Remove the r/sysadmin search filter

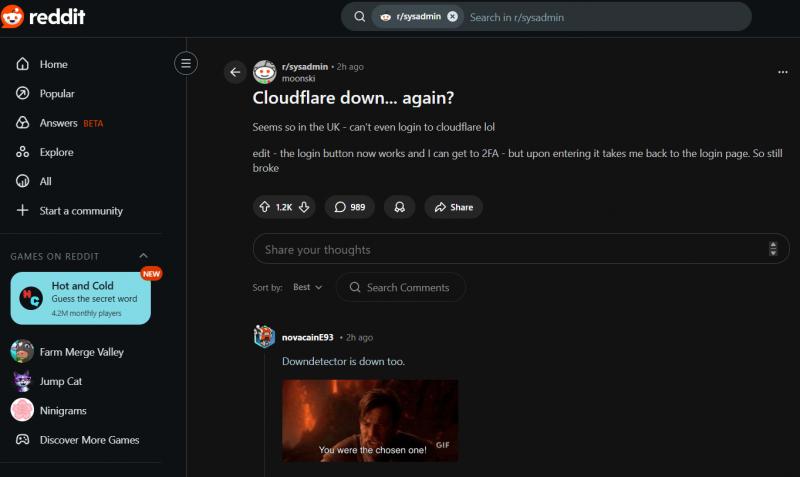(452, 17)
